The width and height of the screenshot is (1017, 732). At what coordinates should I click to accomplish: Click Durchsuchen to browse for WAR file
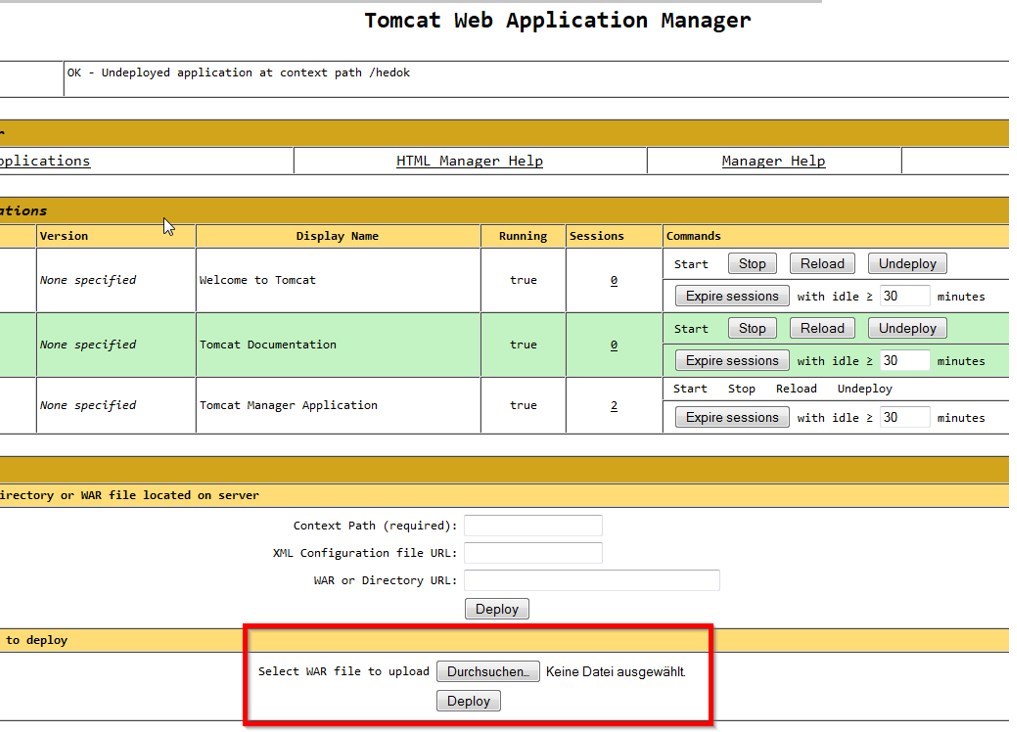coord(488,671)
